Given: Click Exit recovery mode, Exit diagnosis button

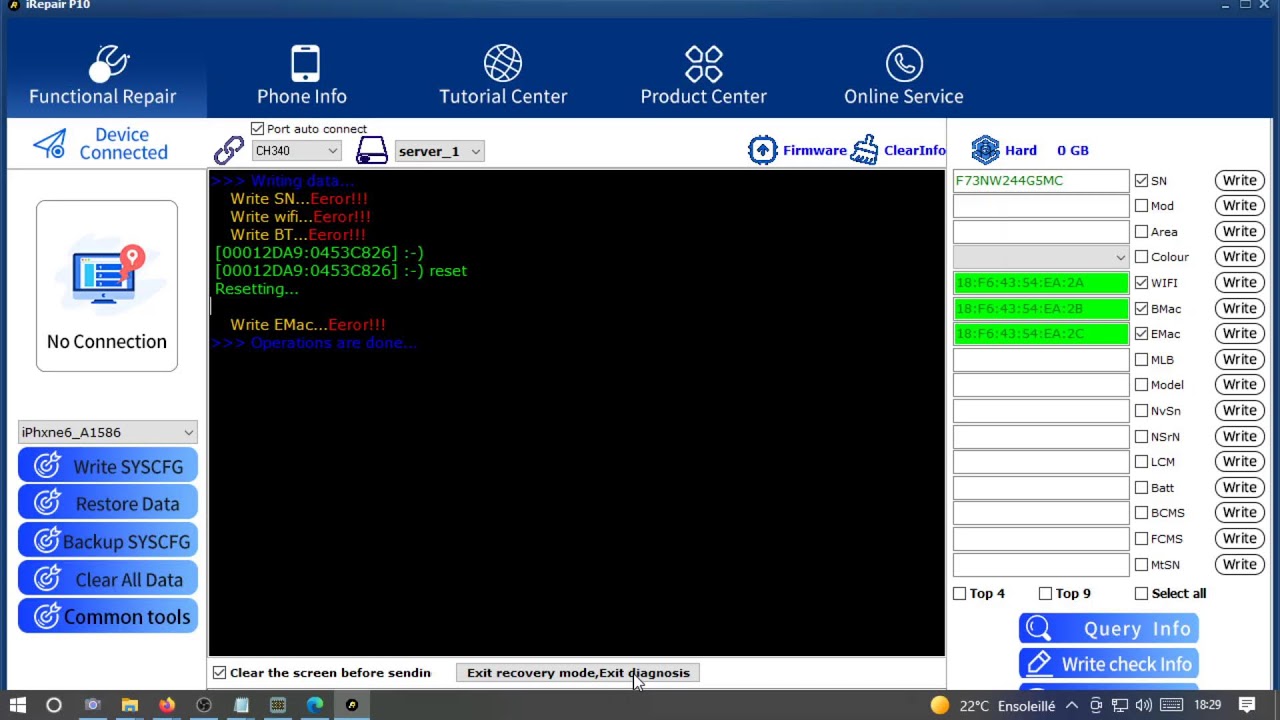Looking at the screenshot, I should point(578,673).
